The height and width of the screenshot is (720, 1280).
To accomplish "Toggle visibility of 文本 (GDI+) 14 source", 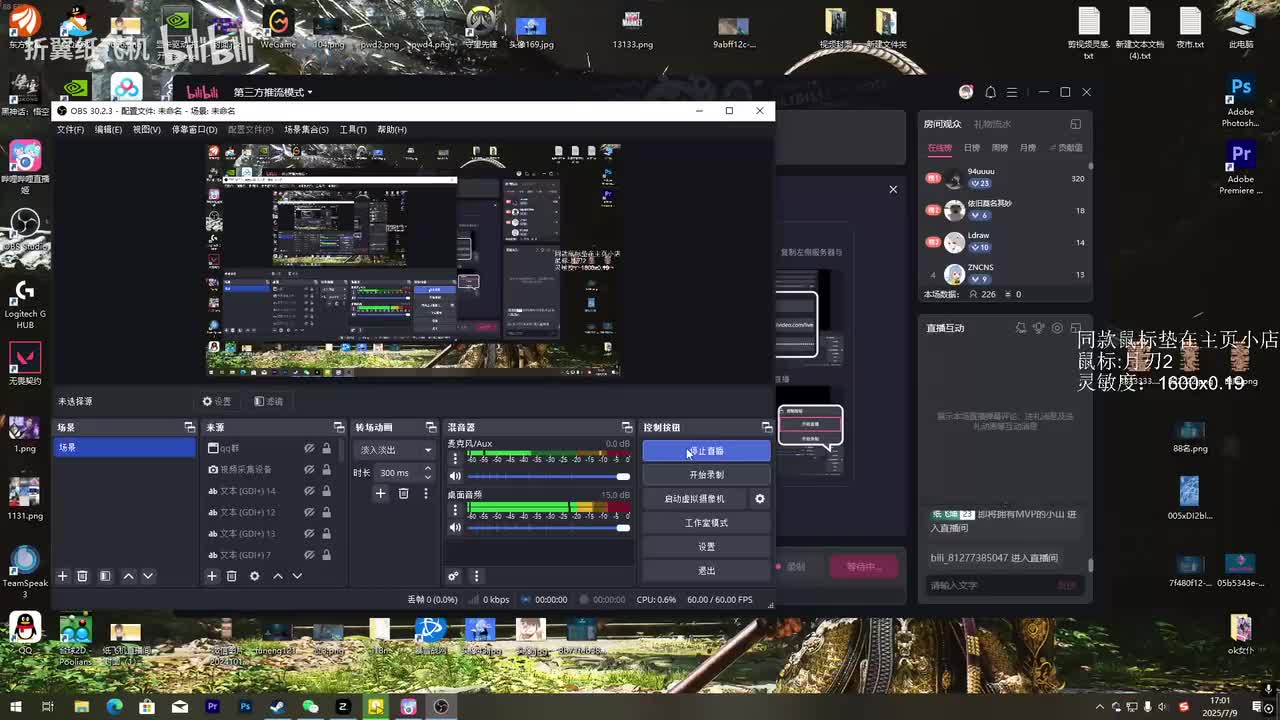I will click(309, 491).
